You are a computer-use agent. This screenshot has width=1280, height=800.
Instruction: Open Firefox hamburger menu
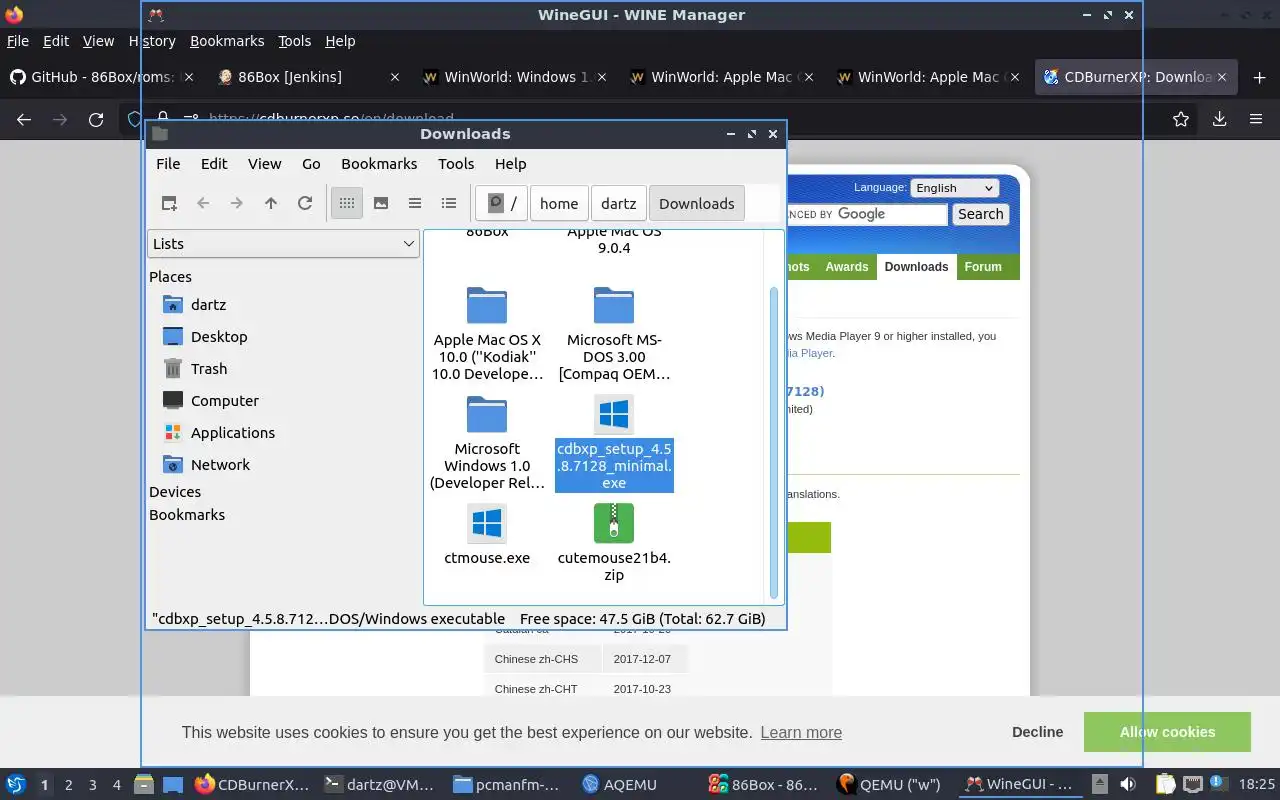tap(1256, 119)
